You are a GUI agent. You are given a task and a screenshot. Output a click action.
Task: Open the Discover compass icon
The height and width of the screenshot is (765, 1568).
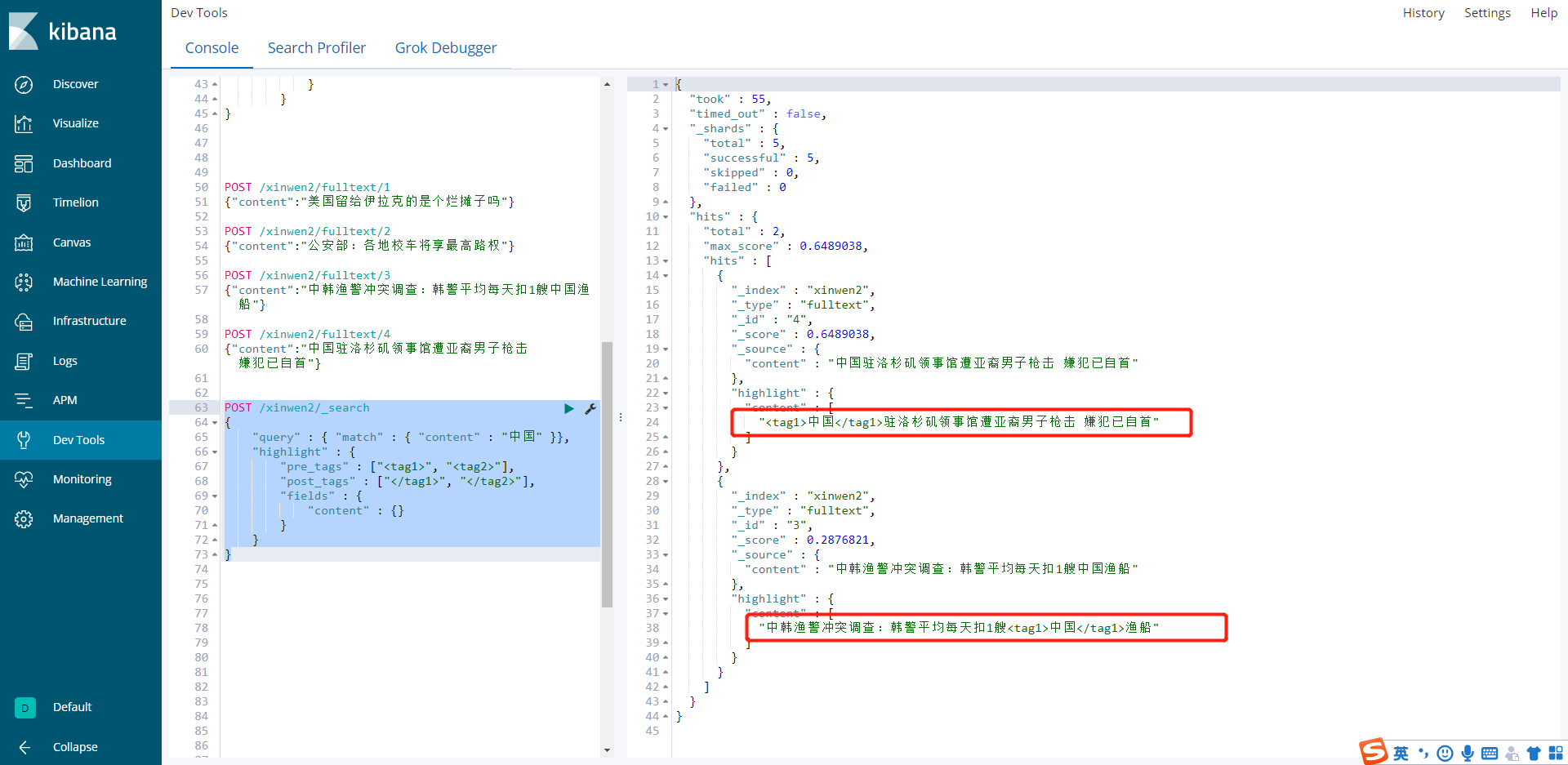click(x=24, y=84)
